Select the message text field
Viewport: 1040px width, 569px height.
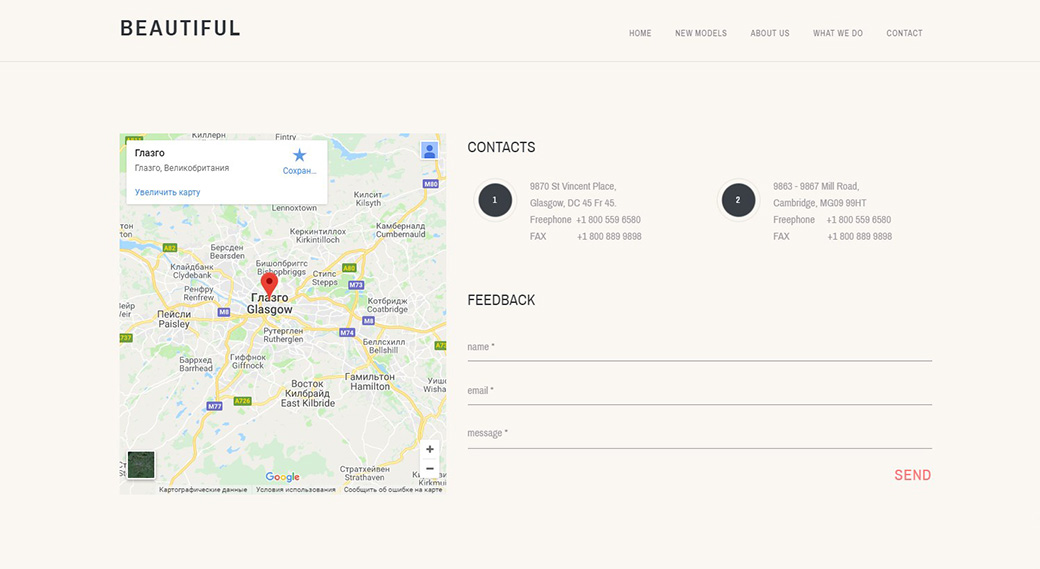point(699,434)
